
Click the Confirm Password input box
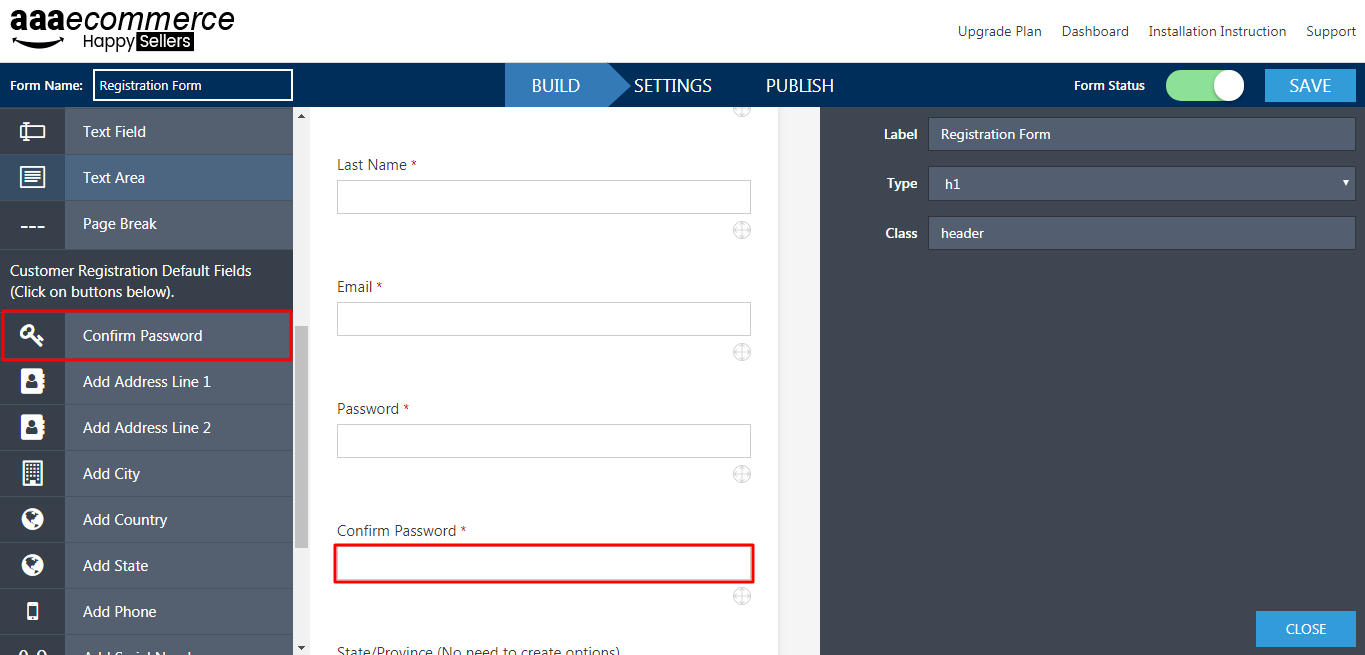(544, 564)
